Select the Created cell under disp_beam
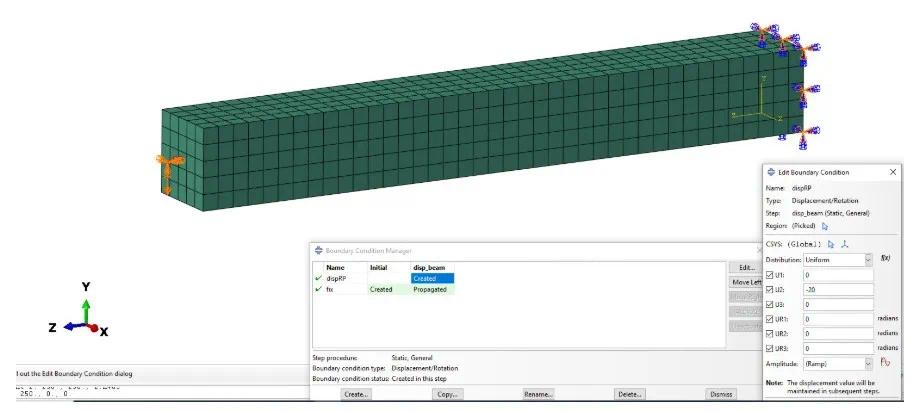Image resolution: width=914 pixels, height=412 pixels. click(x=432, y=278)
